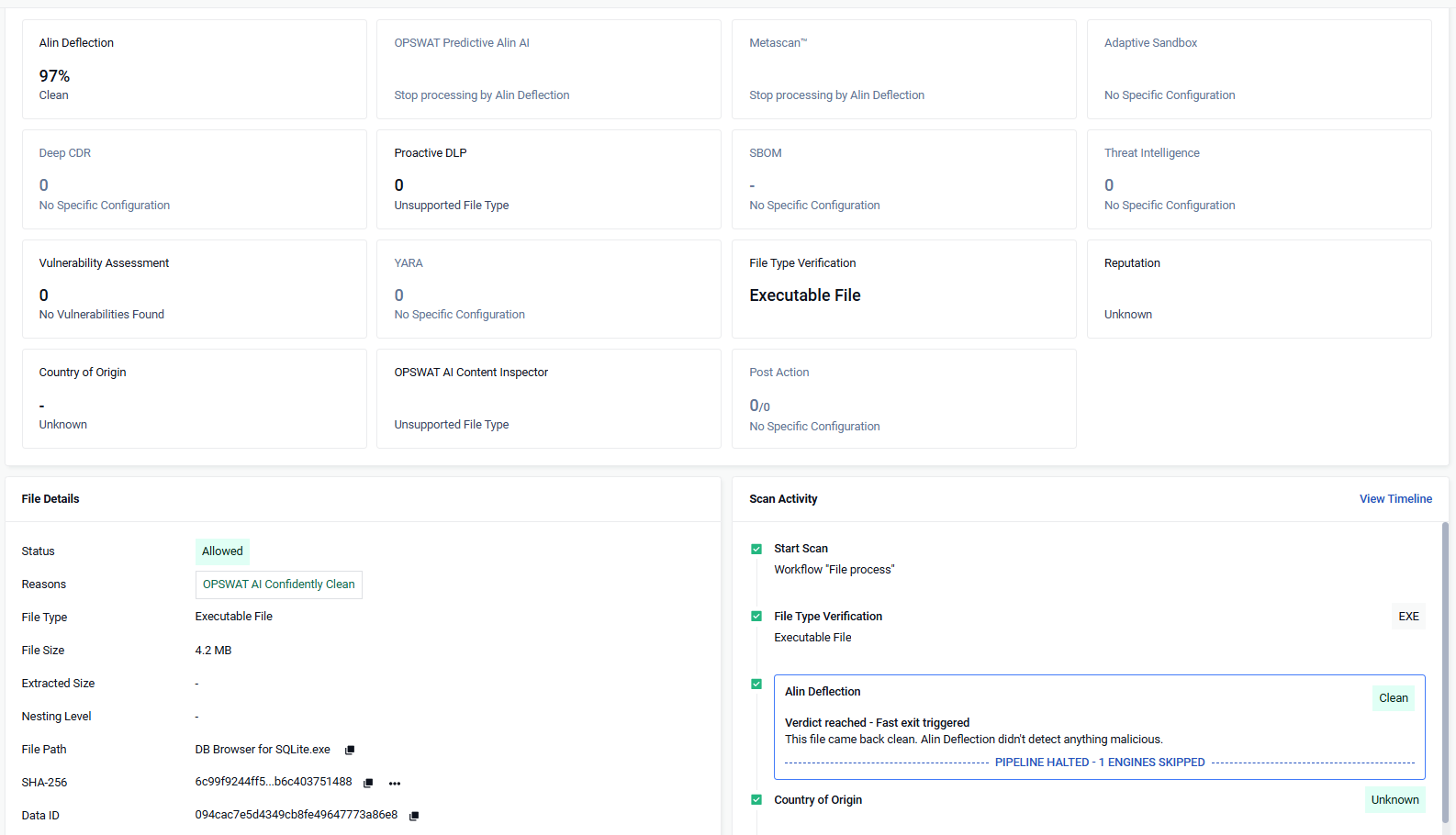The width and height of the screenshot is (1456, 835).
Task: Select the 'DB Browser for SQLite.exe' file path text
Action: (263, 750)
